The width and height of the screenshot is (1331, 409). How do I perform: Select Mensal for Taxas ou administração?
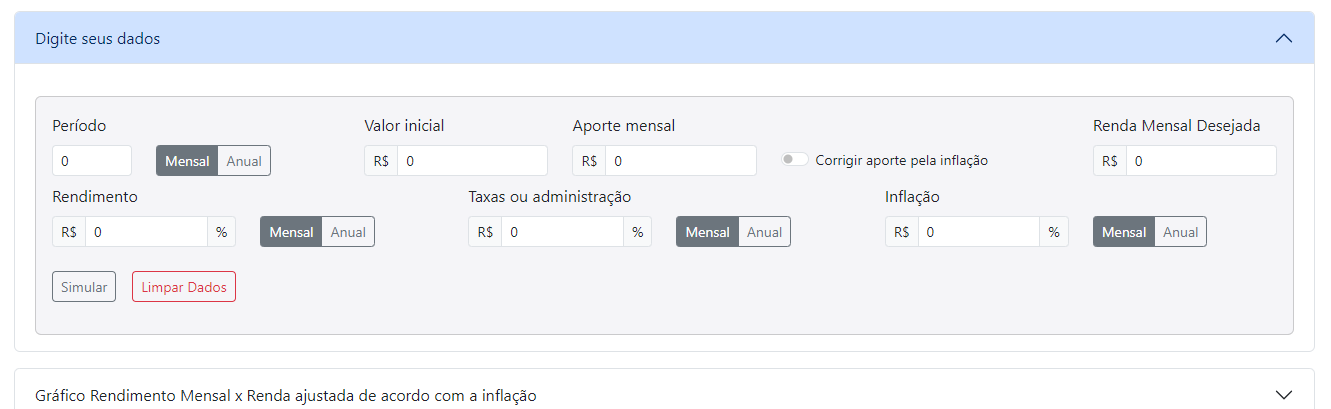[707, 232]
